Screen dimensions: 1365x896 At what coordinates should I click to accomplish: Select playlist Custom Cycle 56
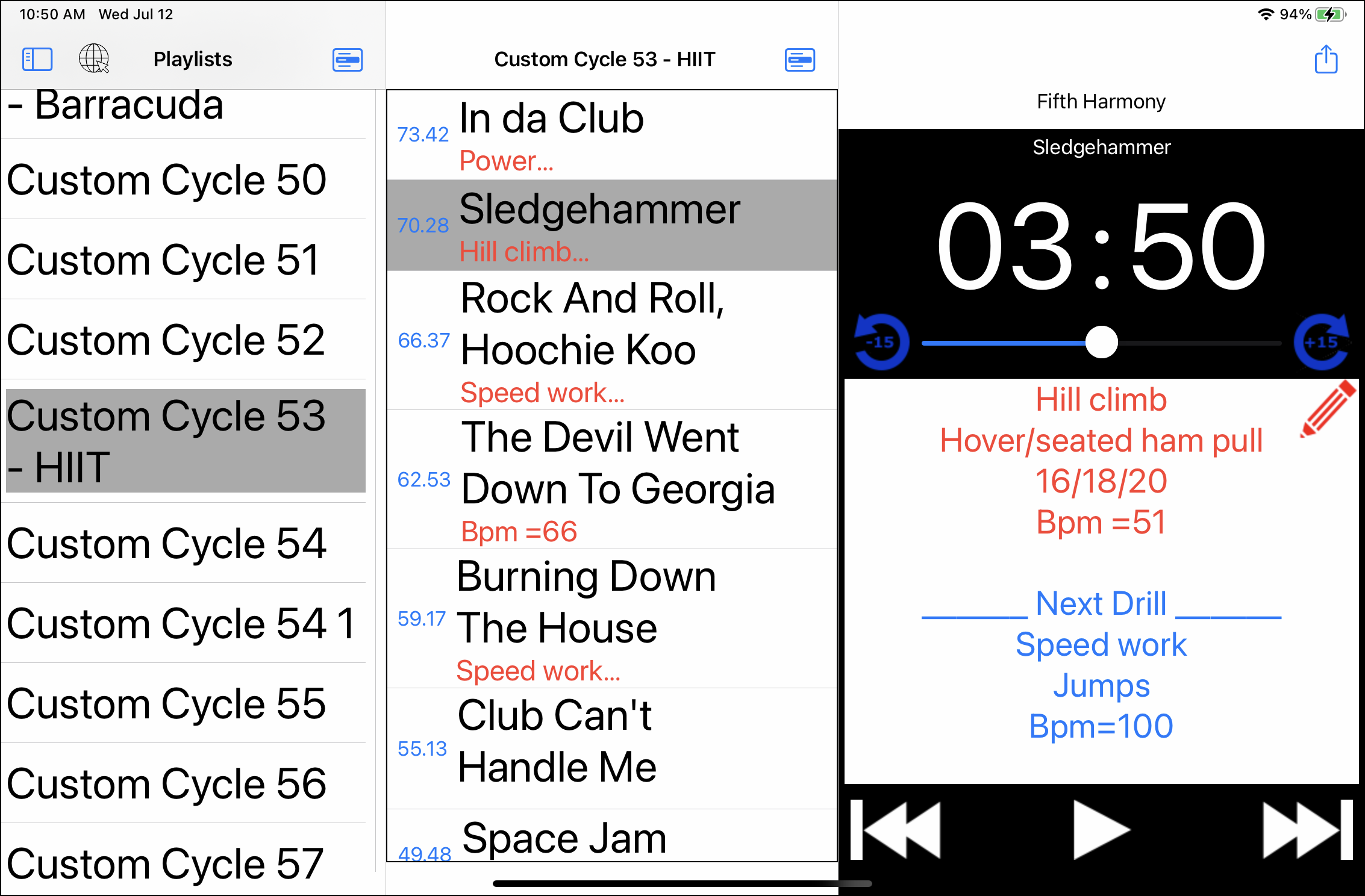pyautogui.click(x=184, y=783)
